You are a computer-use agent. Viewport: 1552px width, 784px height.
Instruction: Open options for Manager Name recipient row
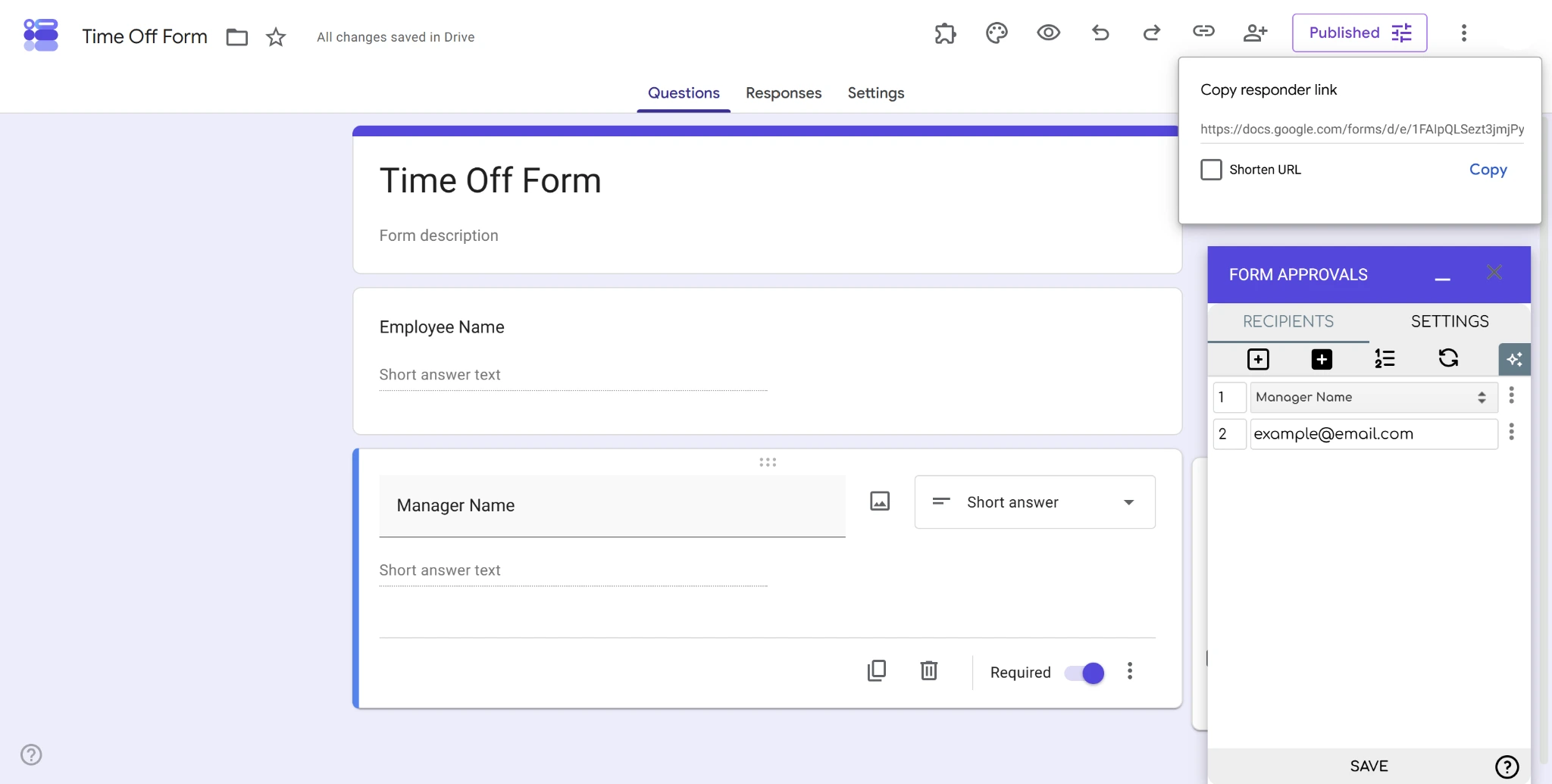pos(1512,395)
